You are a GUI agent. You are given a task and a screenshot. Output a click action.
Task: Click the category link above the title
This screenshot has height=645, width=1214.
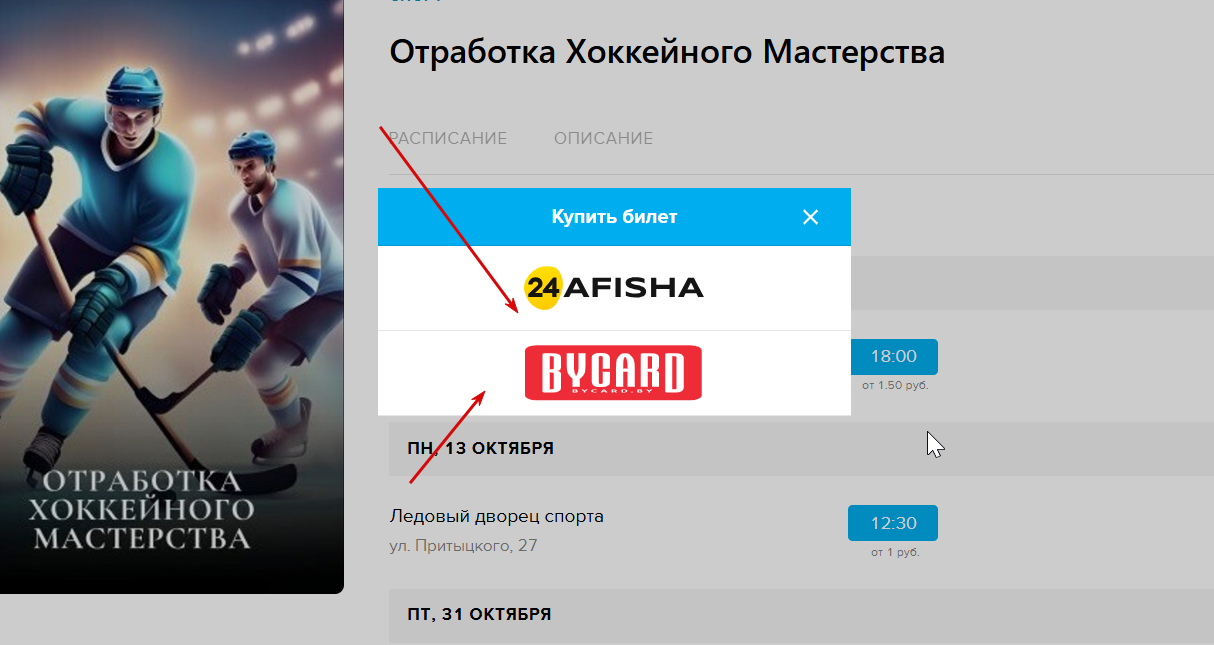point(415,2)
